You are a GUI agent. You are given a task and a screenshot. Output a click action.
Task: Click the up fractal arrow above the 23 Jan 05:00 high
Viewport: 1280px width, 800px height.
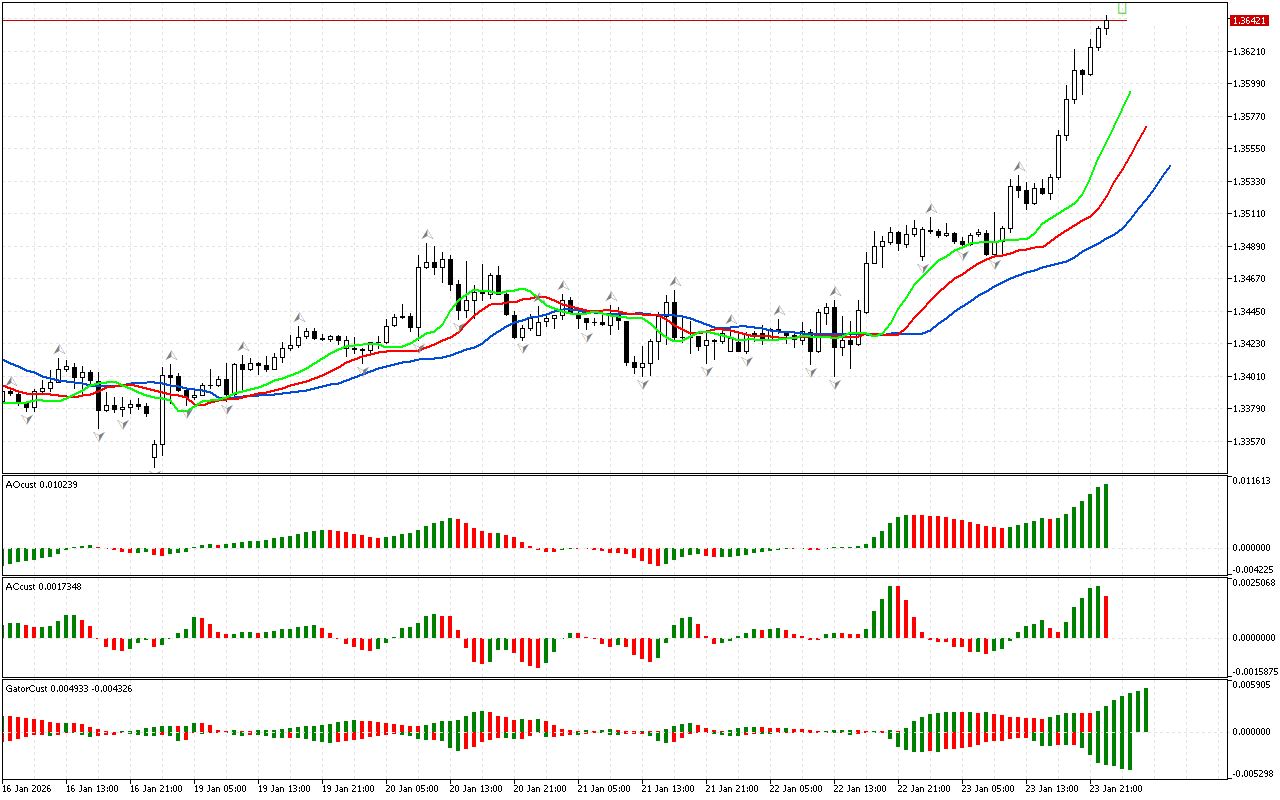1019,167
